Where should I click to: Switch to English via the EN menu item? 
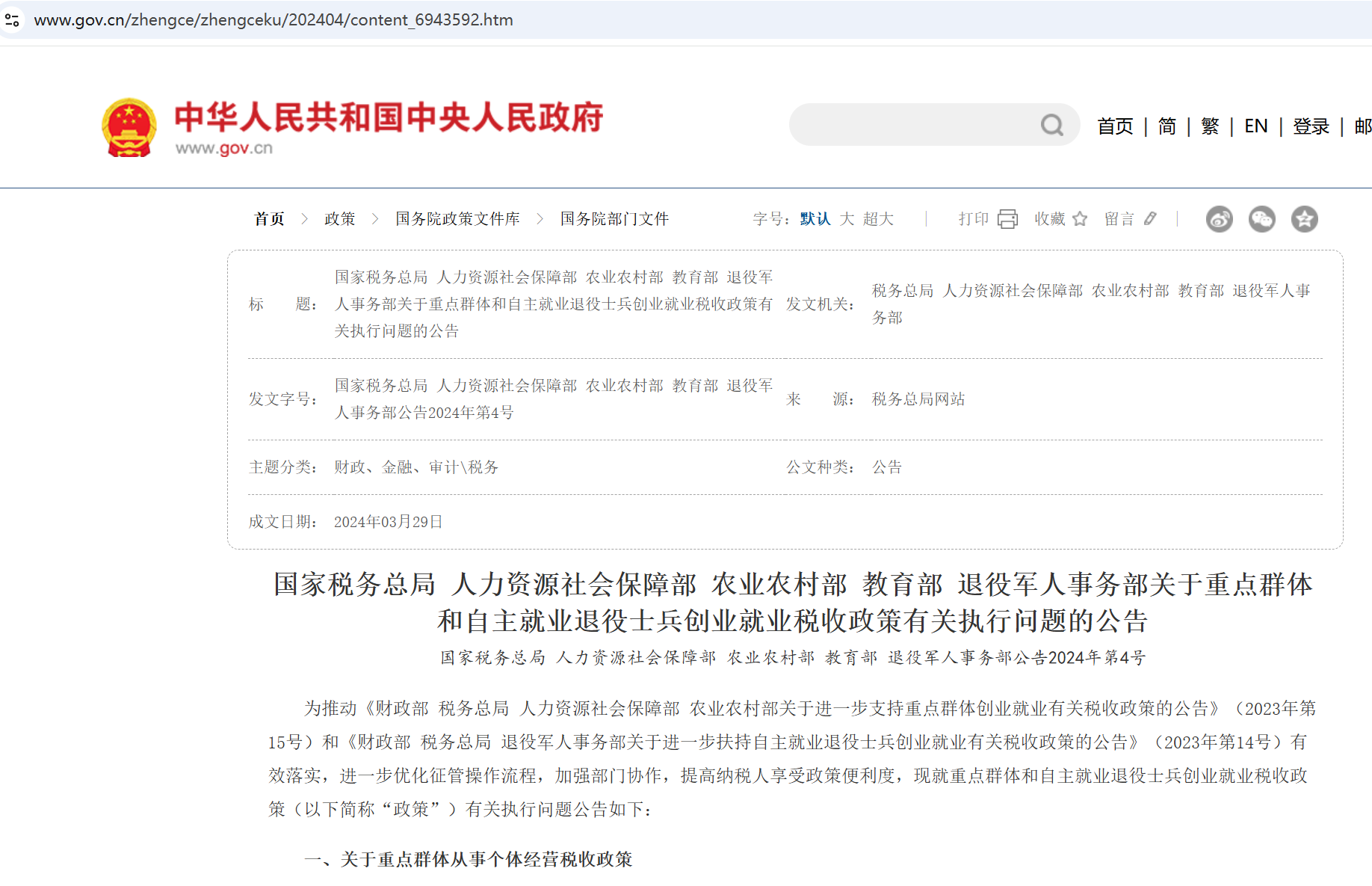(x=1255, y=126)
